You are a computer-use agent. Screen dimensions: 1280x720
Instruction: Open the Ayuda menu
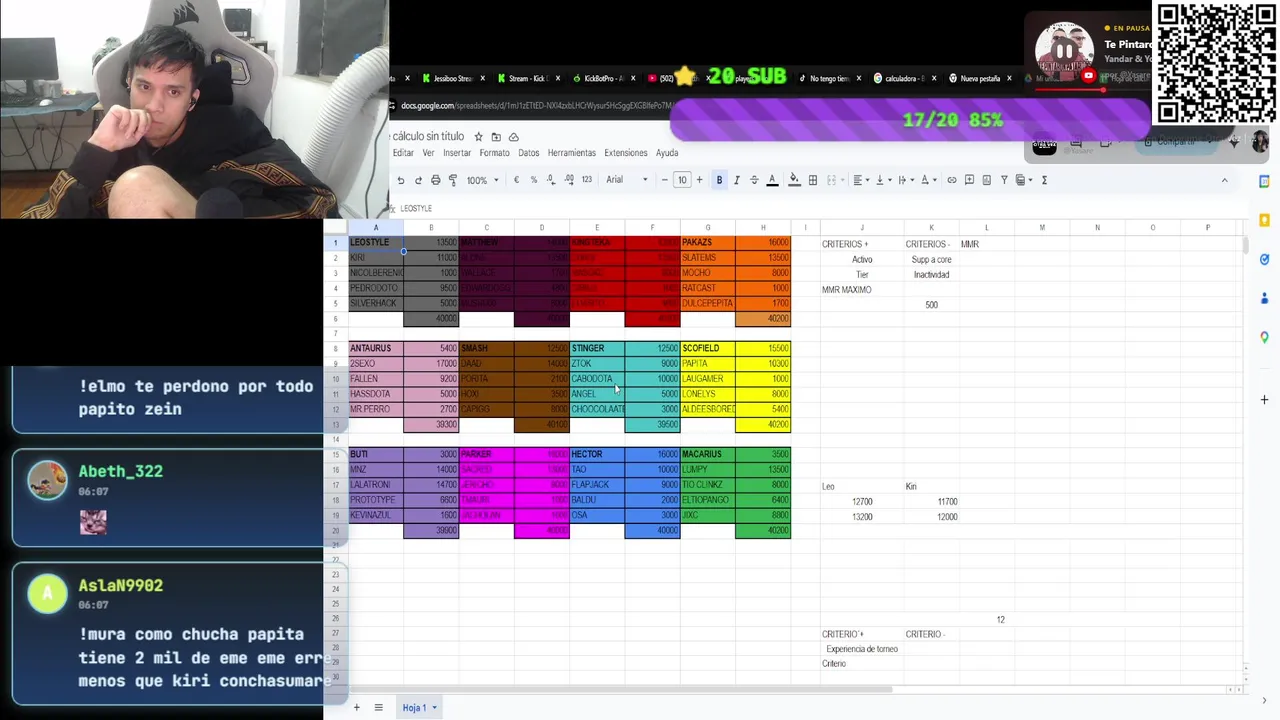667,153
